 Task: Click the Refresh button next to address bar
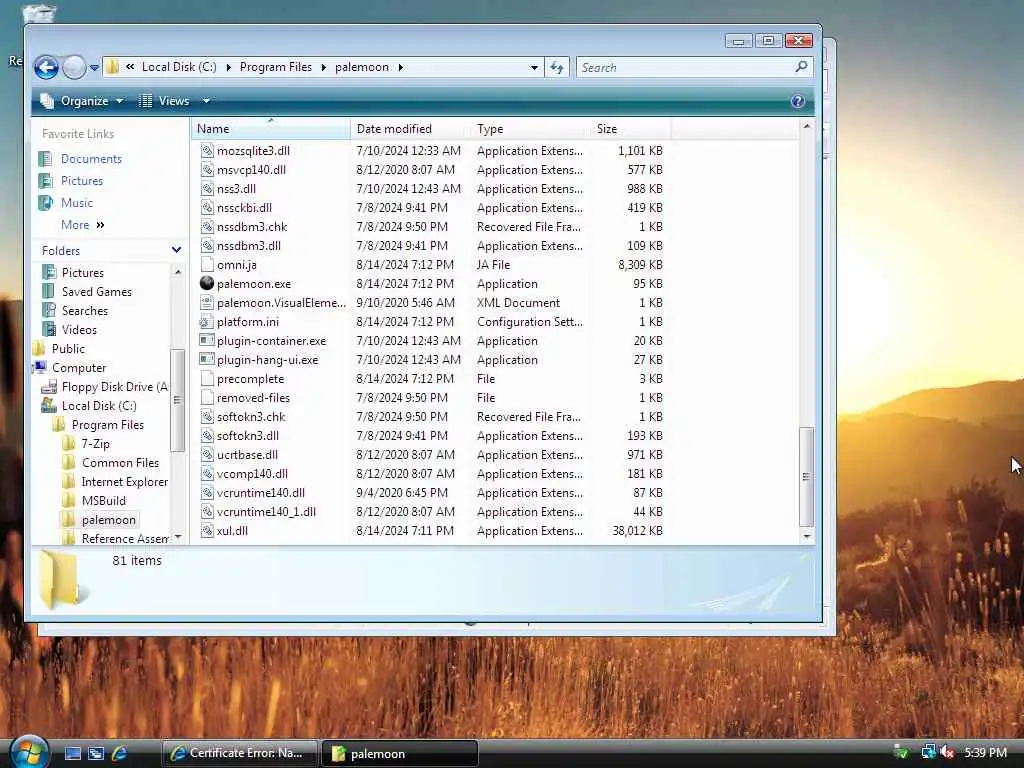(556, 67)
